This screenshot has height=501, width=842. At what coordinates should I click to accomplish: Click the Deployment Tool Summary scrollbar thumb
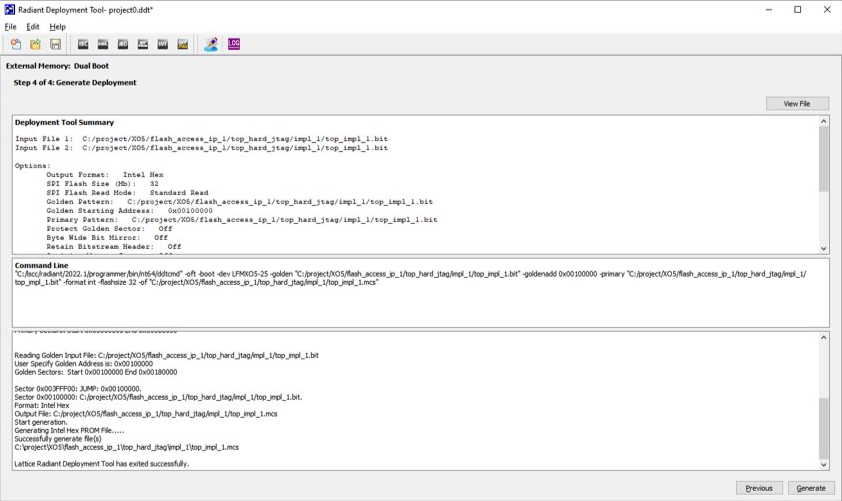click(x=824, y=159)
